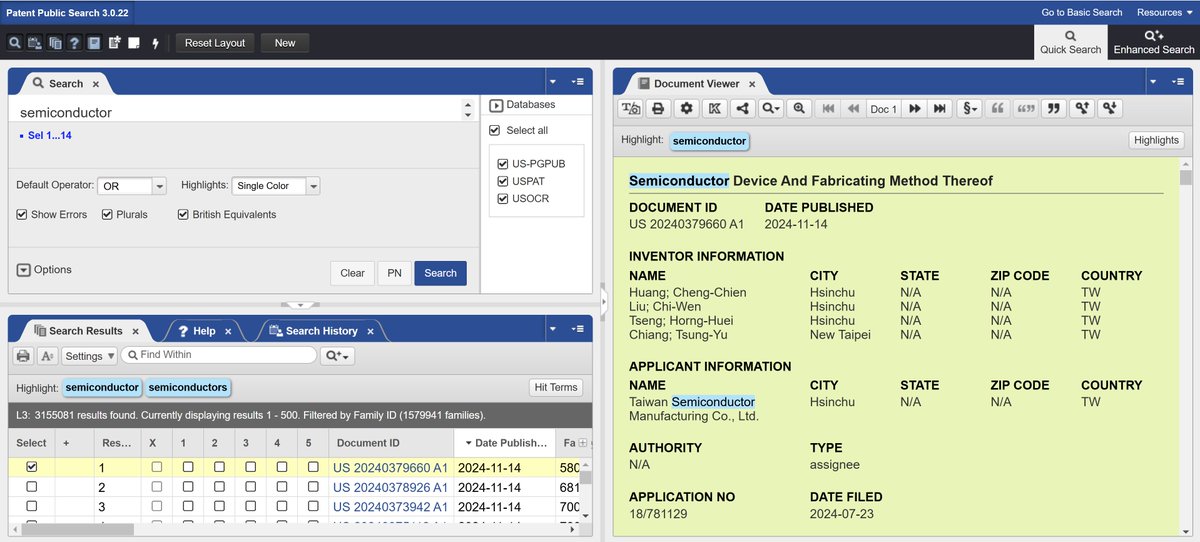The image size is (1200, 542).
Task: Uncheck the US-PGPUB database
Action: pyautogui.click(x=503, y=163)
